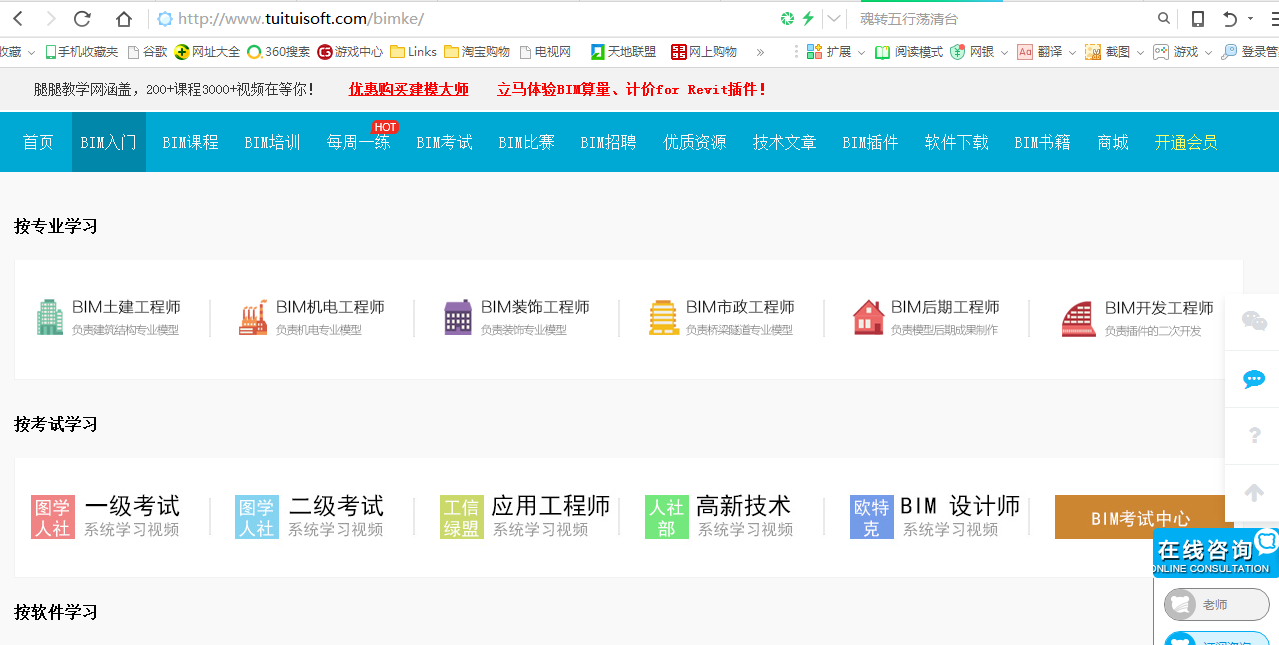This screenshot has height=645, width=1279.
Task: Open the 扩展 extensions dropdown
Action: point(834,52)
